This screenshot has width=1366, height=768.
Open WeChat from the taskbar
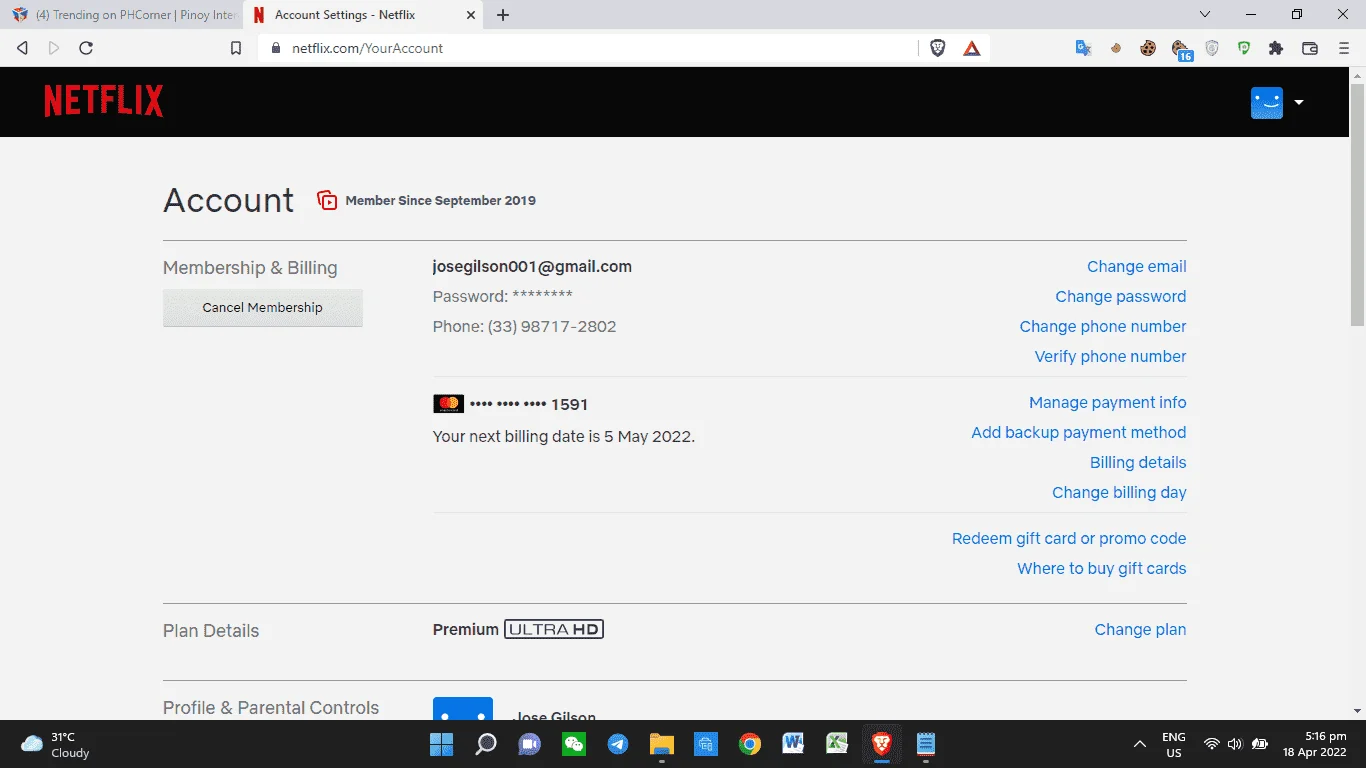pos(574,744)
